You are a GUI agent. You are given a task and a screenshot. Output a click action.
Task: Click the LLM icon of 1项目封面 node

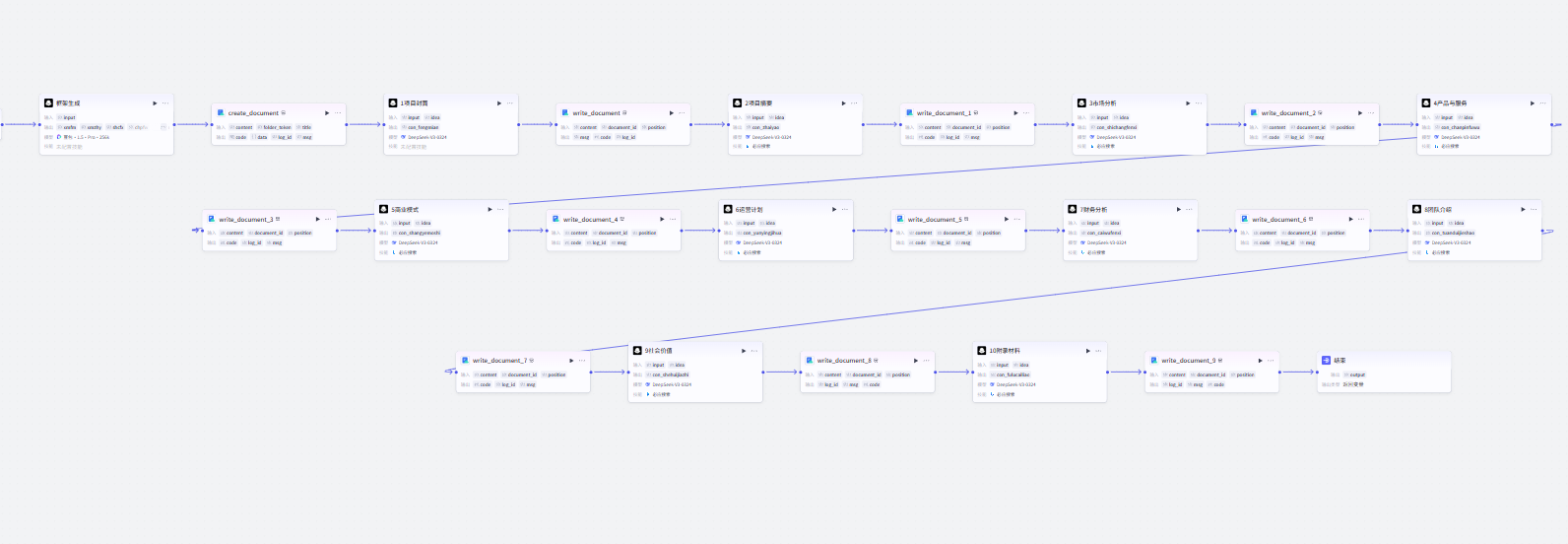[x=393, y=102]
